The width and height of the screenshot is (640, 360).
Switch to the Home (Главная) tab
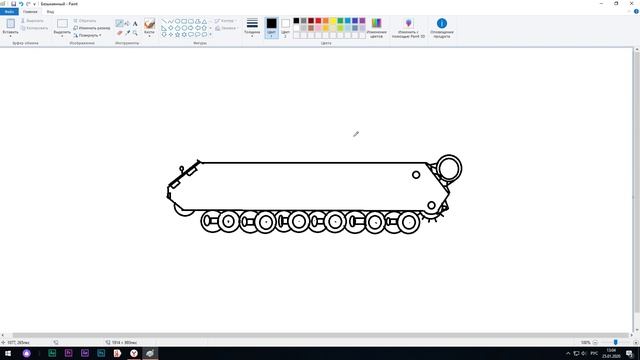30,11
